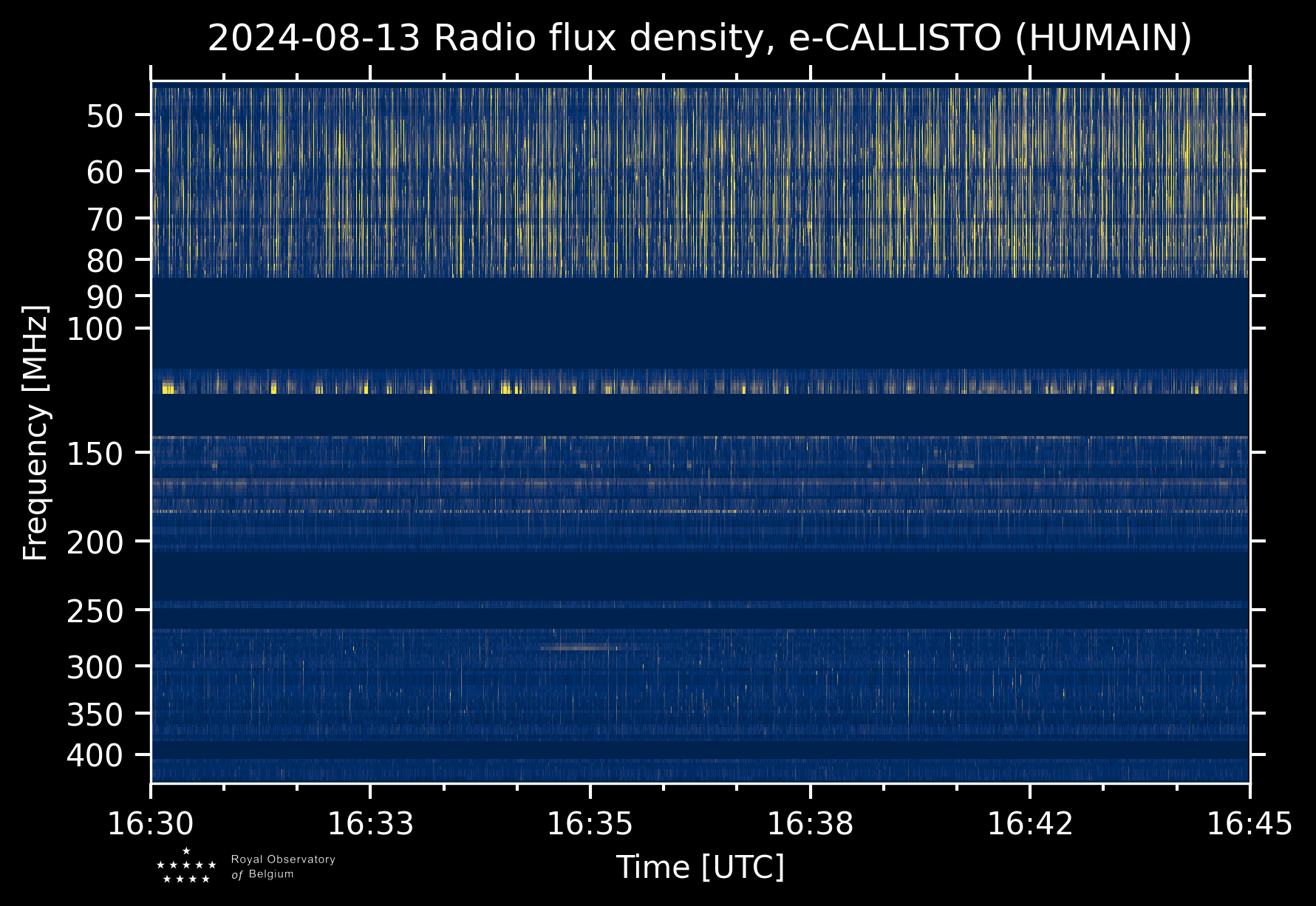Select the 16:45 time tick label

(x=1249, y=823)
